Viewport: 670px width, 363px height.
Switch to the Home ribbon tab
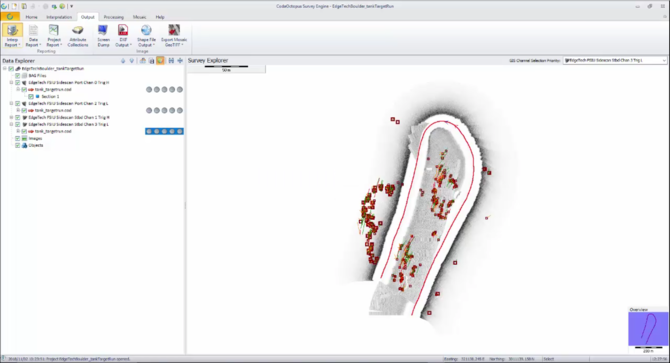[x=31, y=17]
